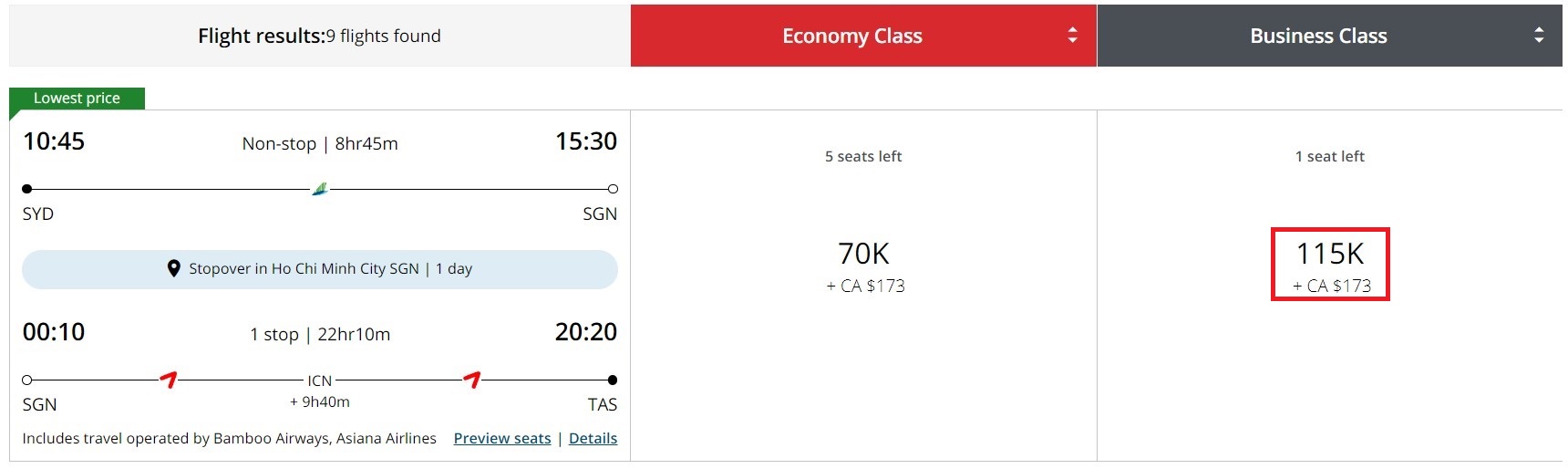The image size is (1568, 469).
Task: Sort by Economy Class using the arrows
Action: [x=1072, y=36]
